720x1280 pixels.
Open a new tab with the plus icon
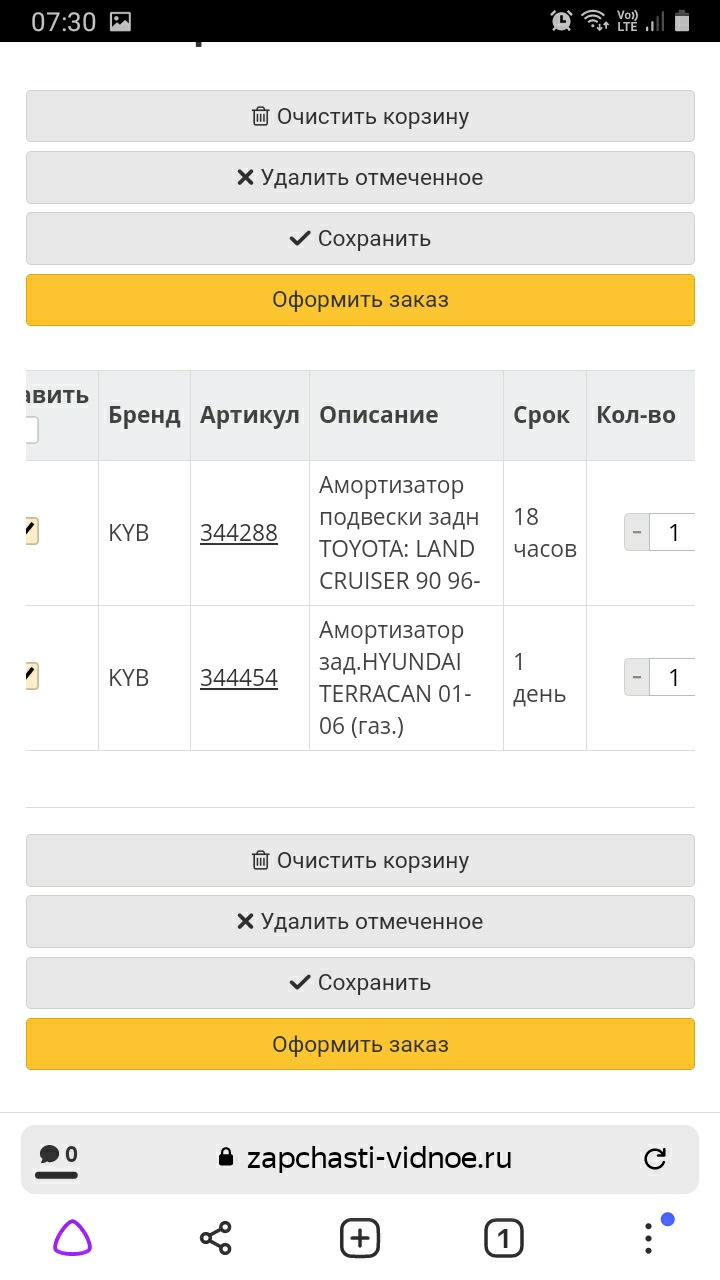tap(359, 1237)
